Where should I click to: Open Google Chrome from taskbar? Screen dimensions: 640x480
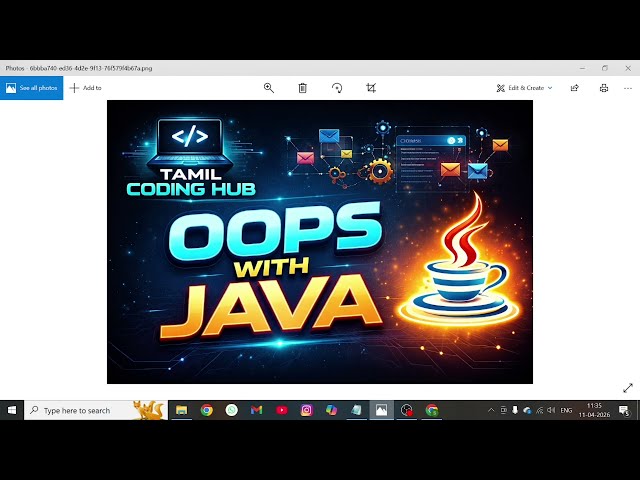207,410
